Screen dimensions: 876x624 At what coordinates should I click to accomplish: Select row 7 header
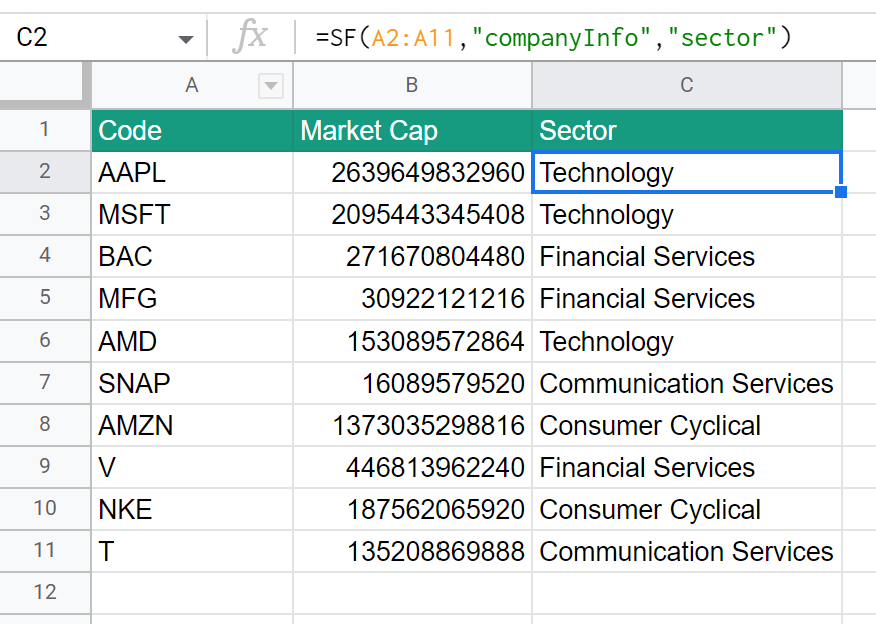(x=45, y=383)
